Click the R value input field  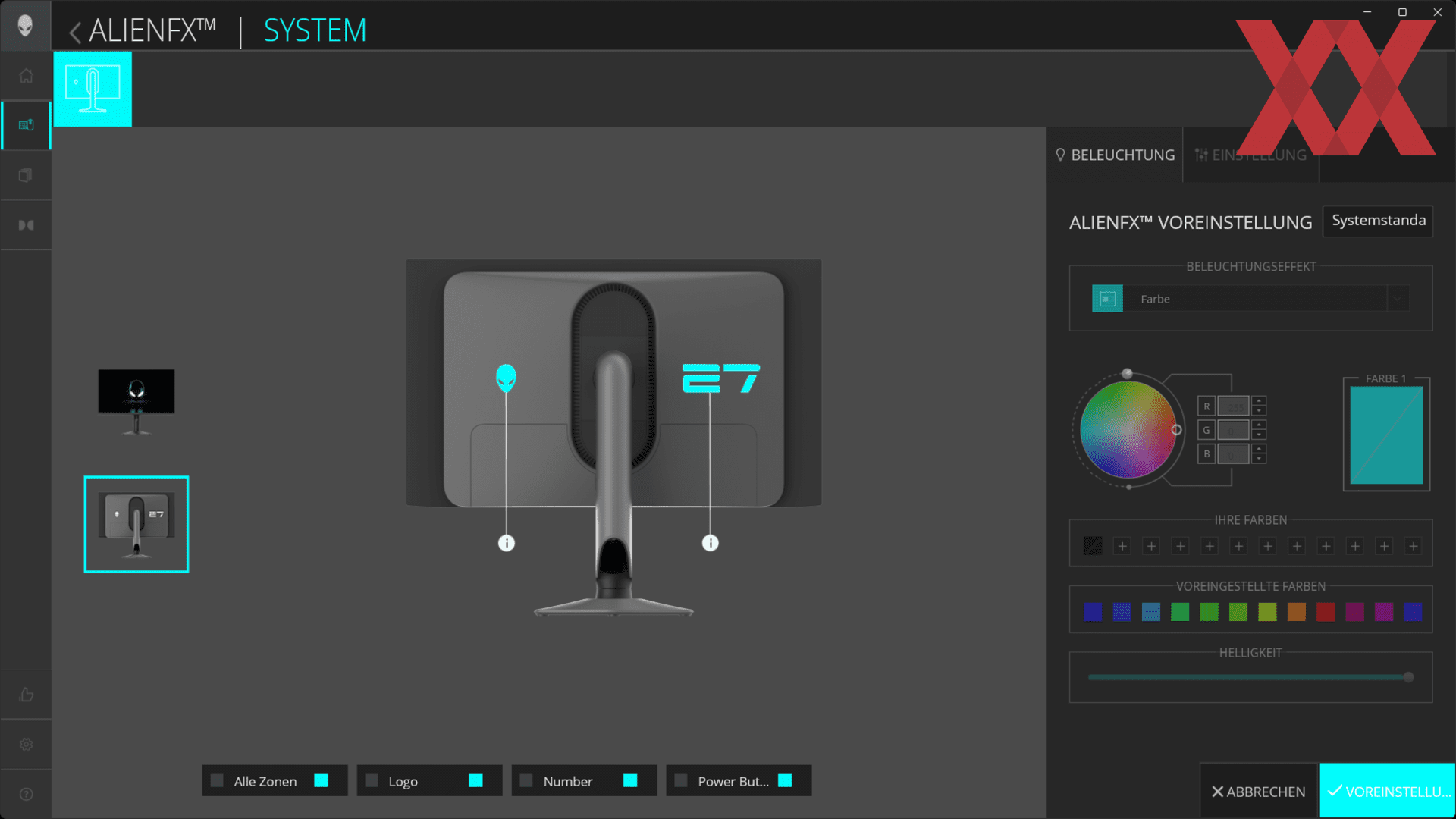coord(1233,406)
